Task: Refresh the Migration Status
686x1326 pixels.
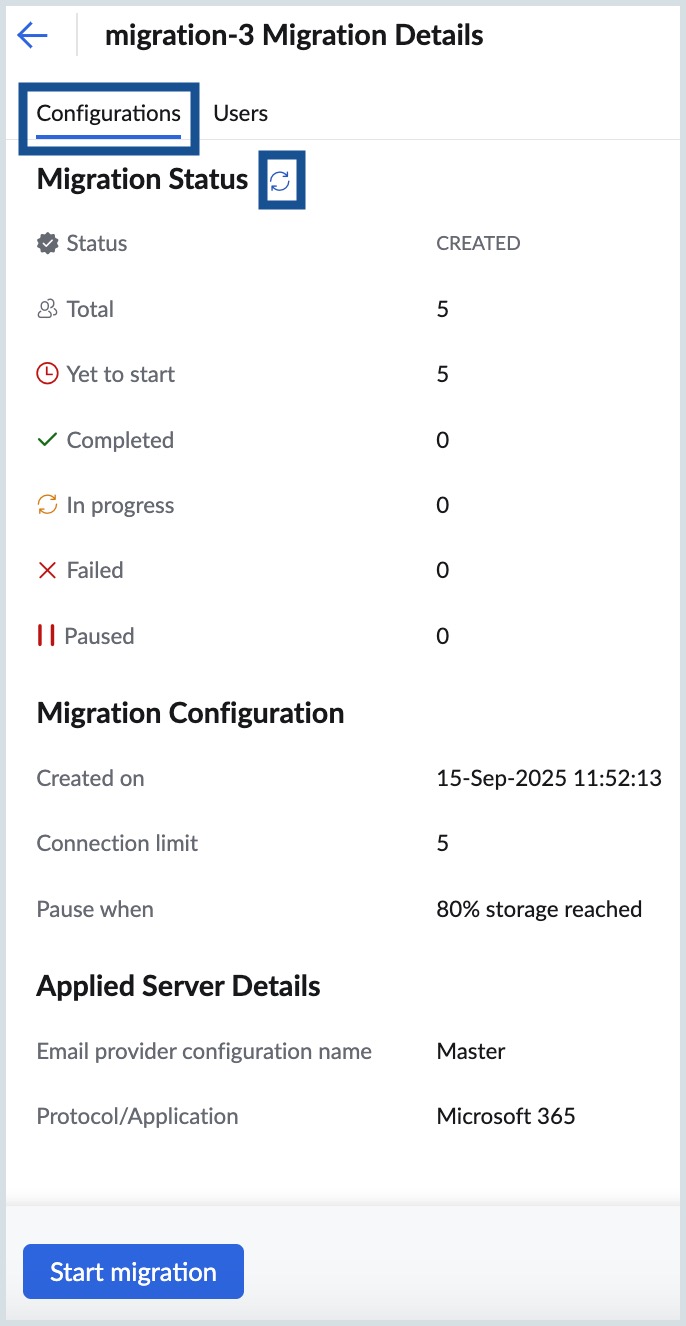Action: 281,180
